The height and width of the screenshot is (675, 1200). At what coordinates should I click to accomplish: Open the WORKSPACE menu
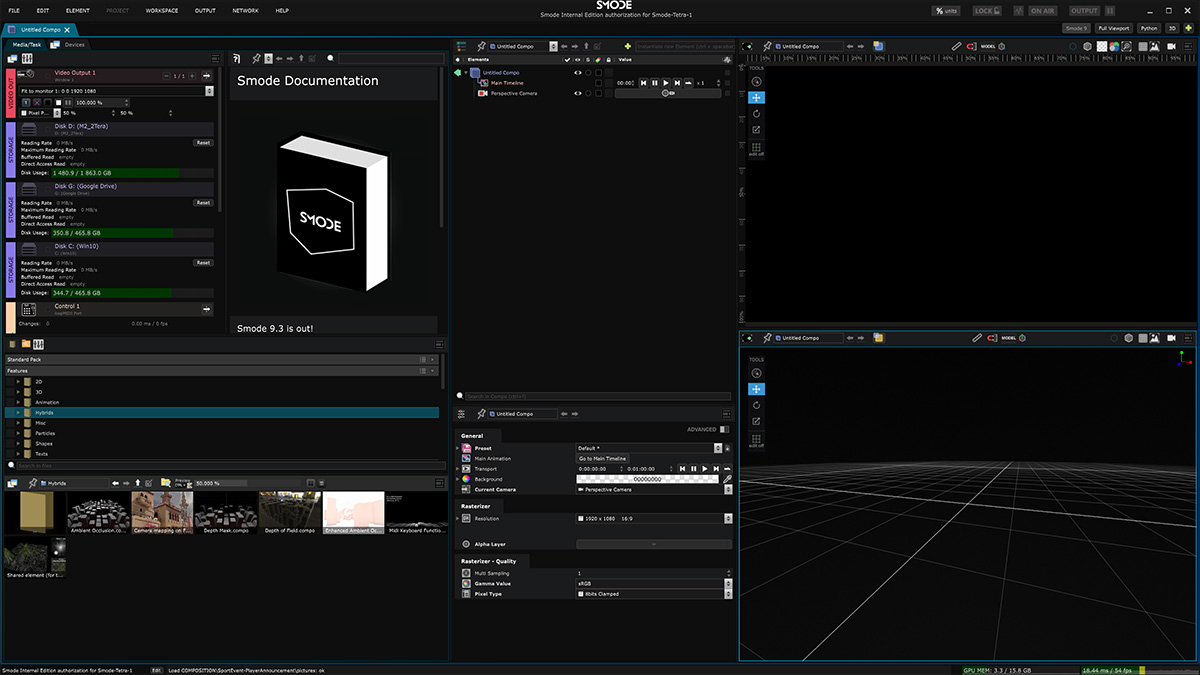click(162, 10)
